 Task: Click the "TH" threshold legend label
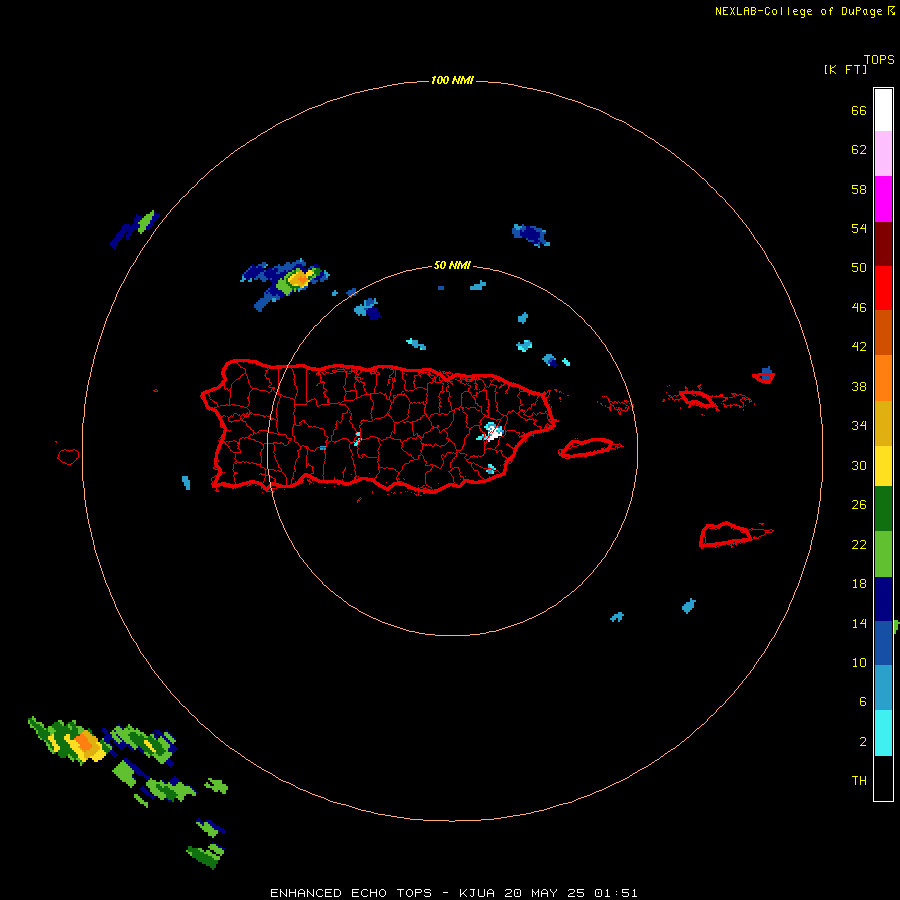click(859, 780)
